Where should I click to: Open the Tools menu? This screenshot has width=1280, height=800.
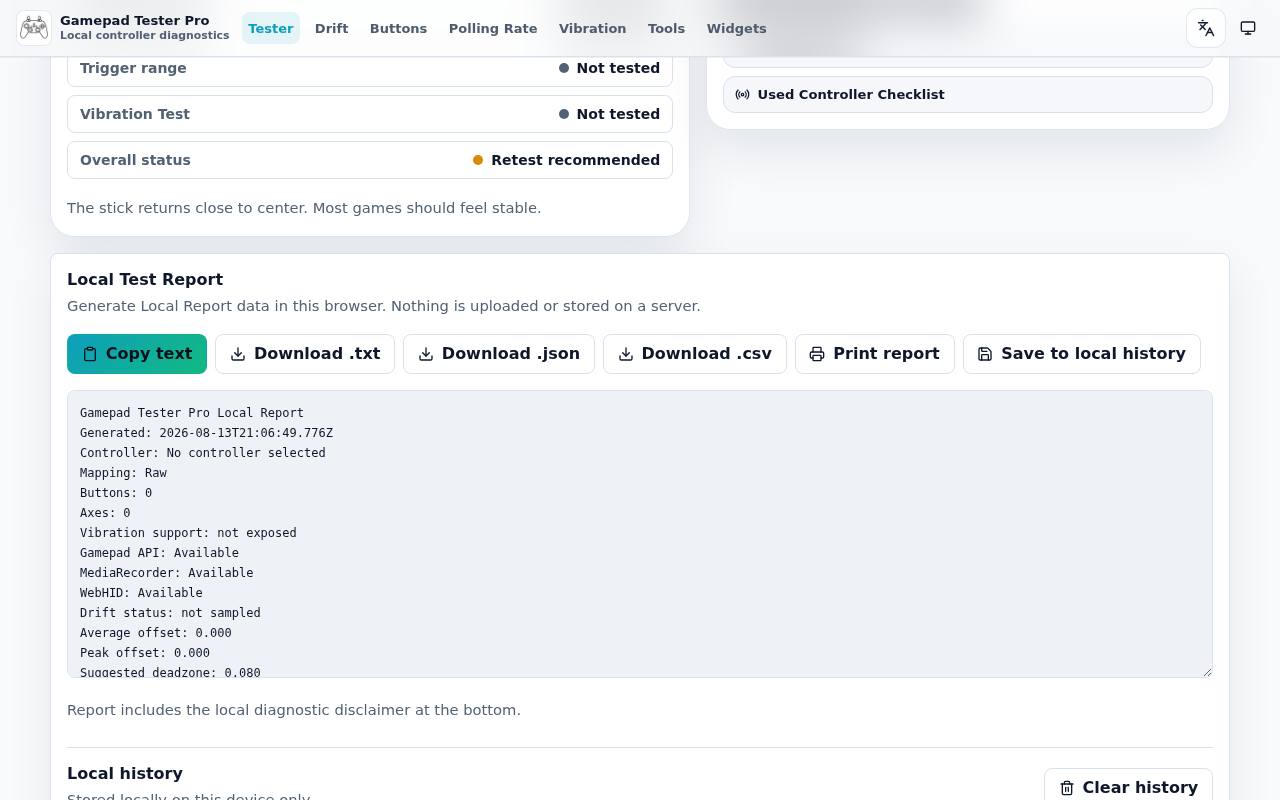click(666, 28)
